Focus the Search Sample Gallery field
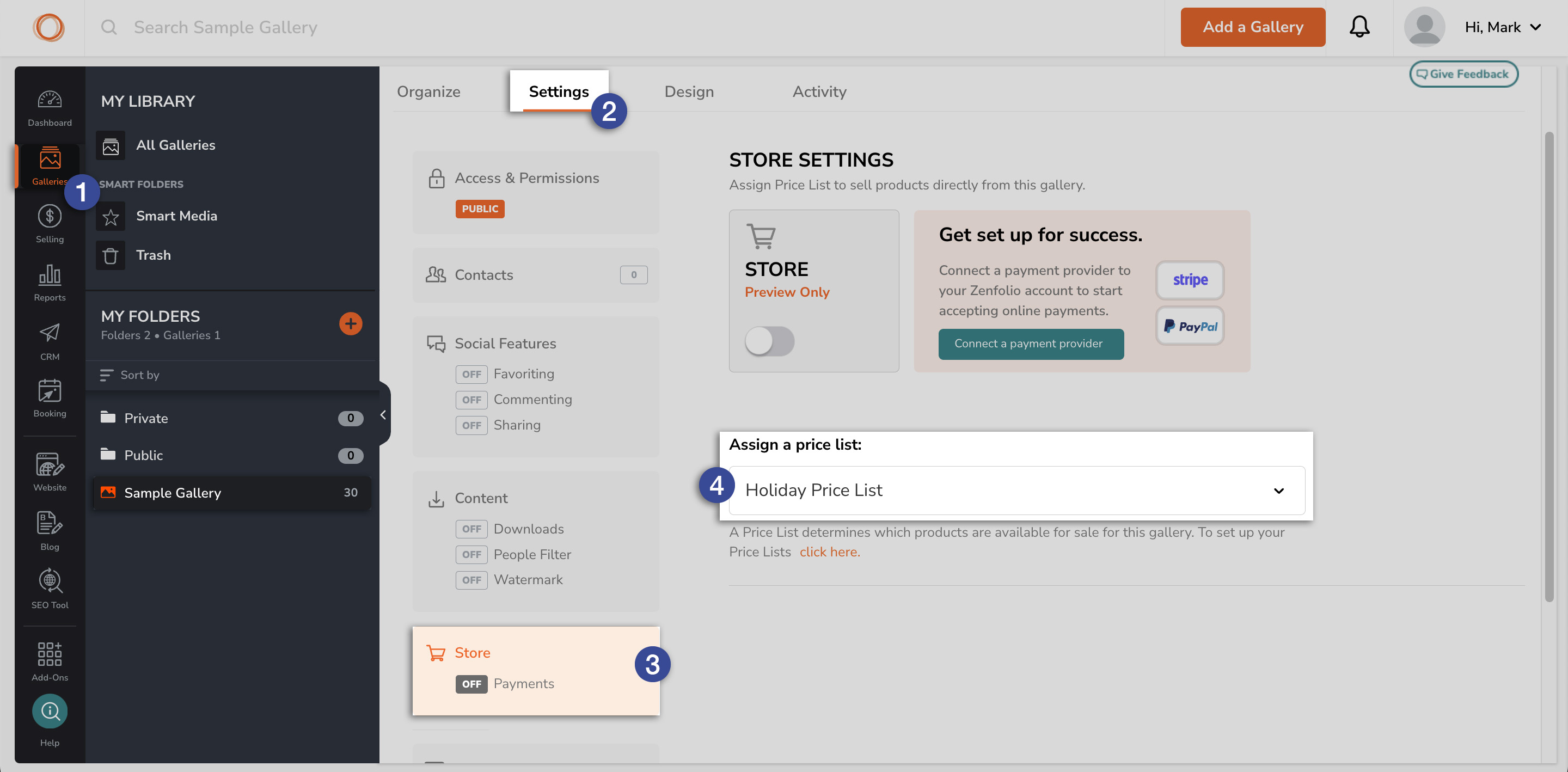 [225, 27]
